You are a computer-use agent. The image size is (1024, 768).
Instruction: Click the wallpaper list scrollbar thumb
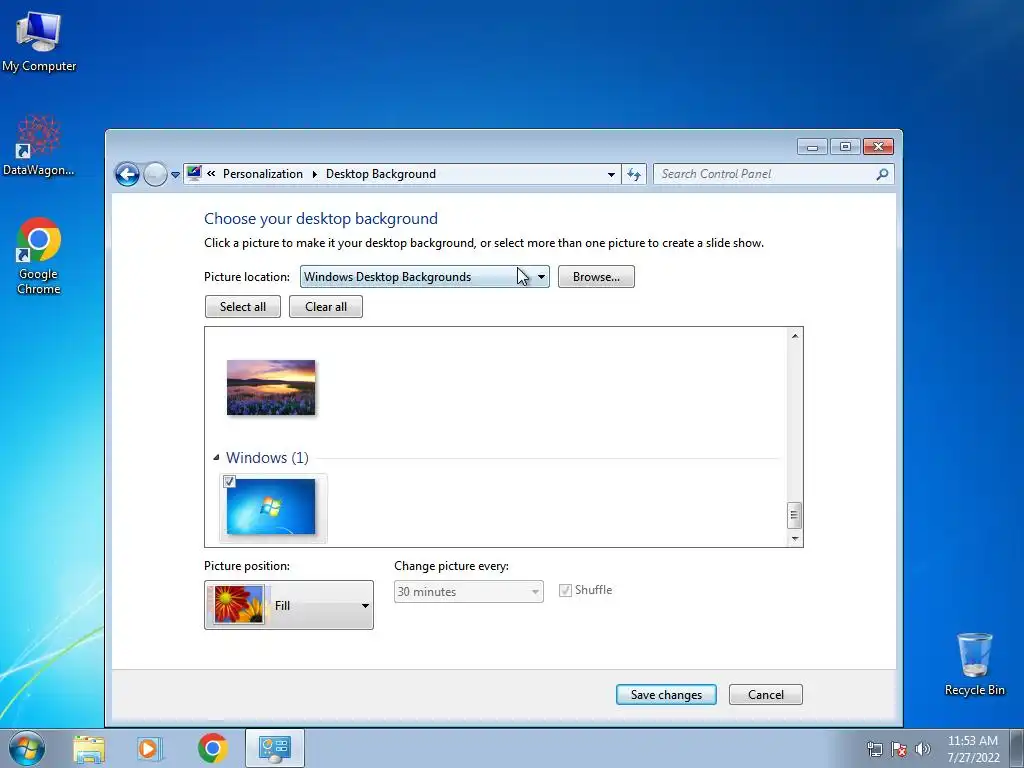(794, 515)
